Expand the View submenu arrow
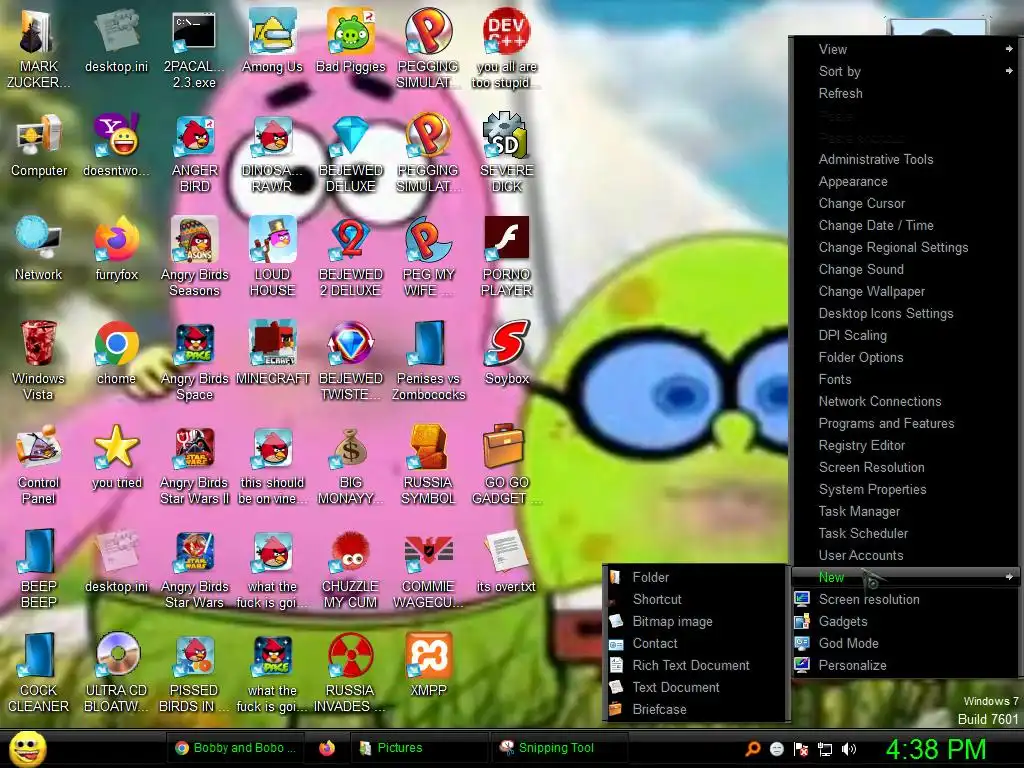The image size is (1024, 768). coord(1009,49)
